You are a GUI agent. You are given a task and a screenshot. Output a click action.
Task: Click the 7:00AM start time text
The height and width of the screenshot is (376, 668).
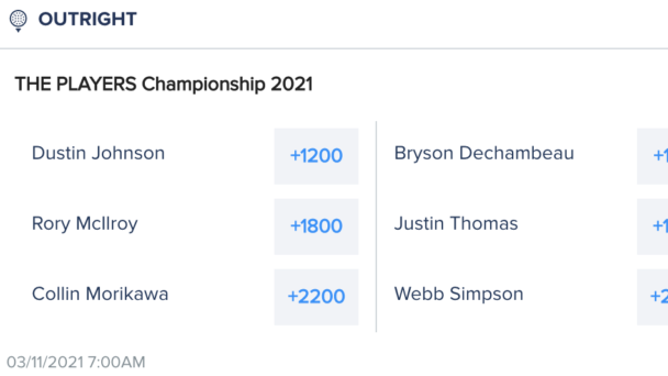coord(117,362)
